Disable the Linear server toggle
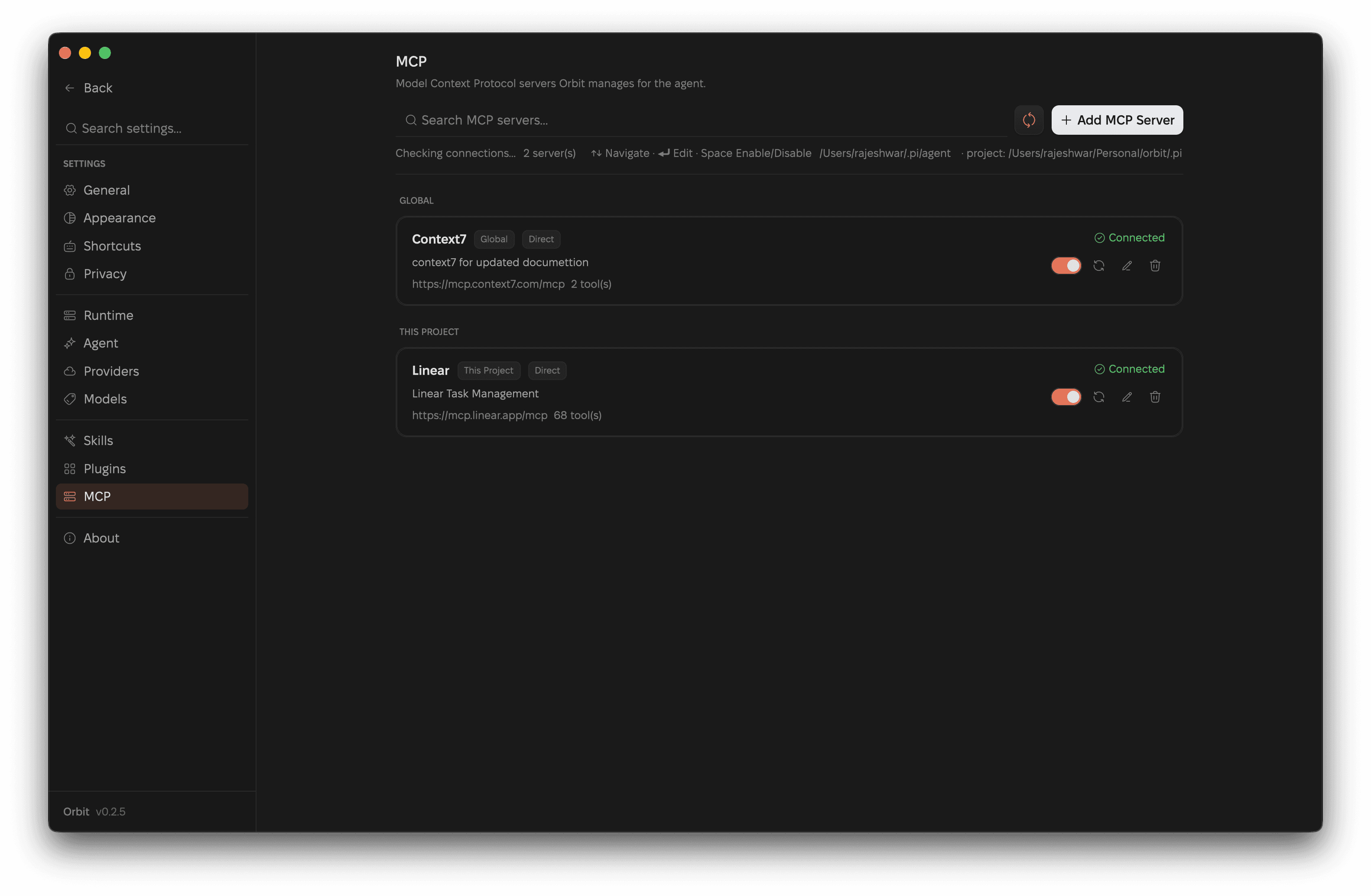Screen dimensions: 1371x896 pyautogui.click(x=1066, y=397)
